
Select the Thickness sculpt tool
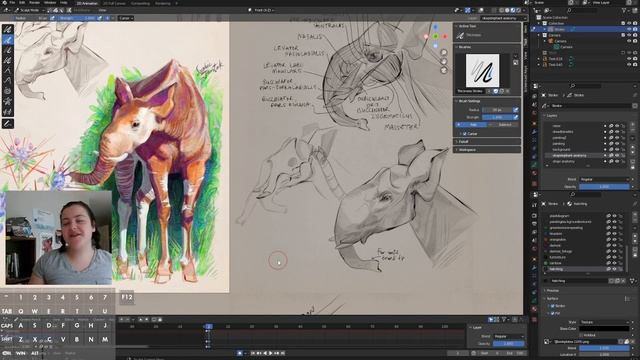coord(8,40)
